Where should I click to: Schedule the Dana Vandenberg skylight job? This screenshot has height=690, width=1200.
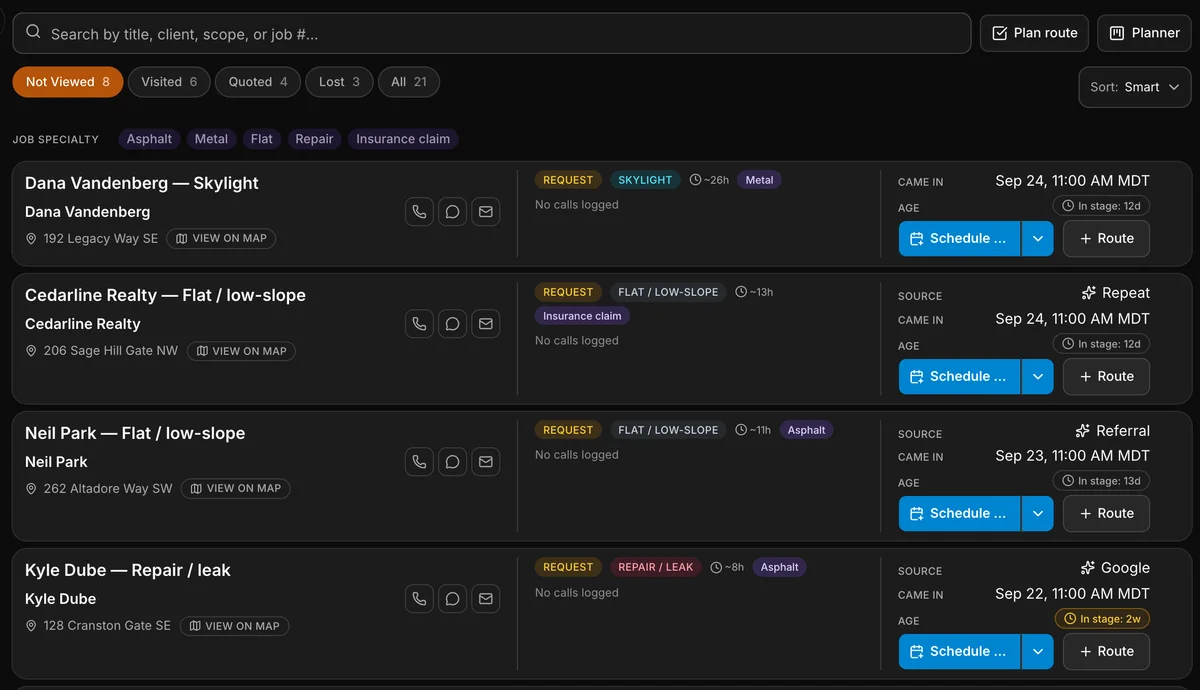(x=959, y=239)
